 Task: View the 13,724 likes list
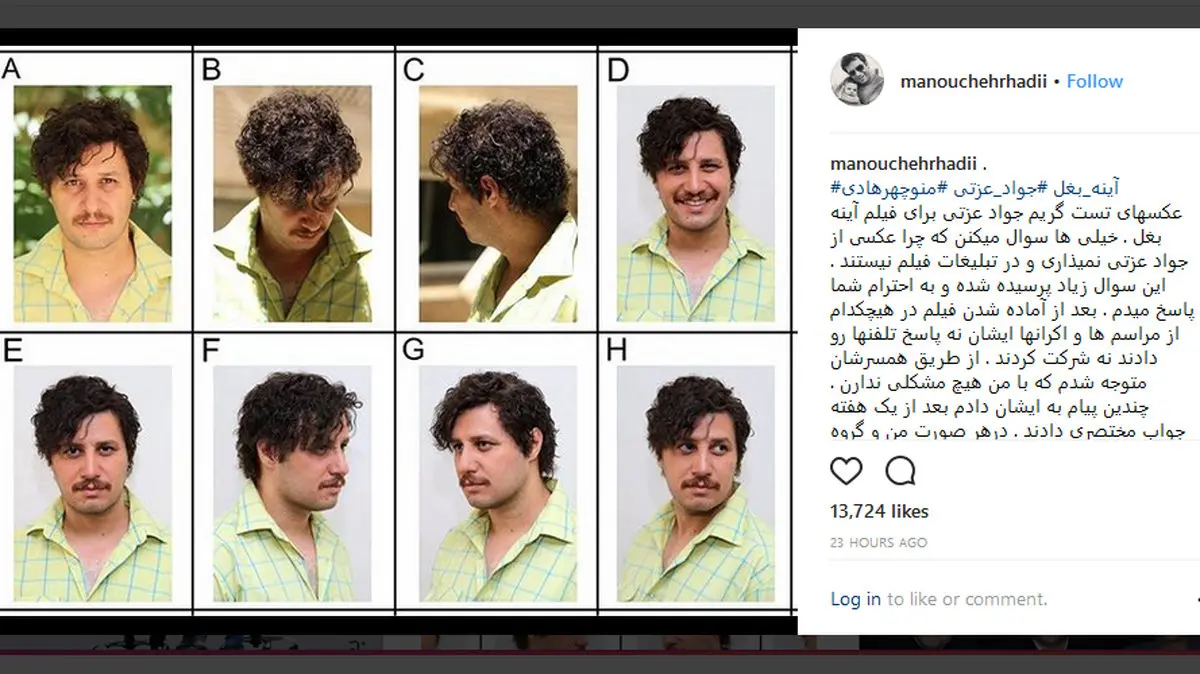879,511
